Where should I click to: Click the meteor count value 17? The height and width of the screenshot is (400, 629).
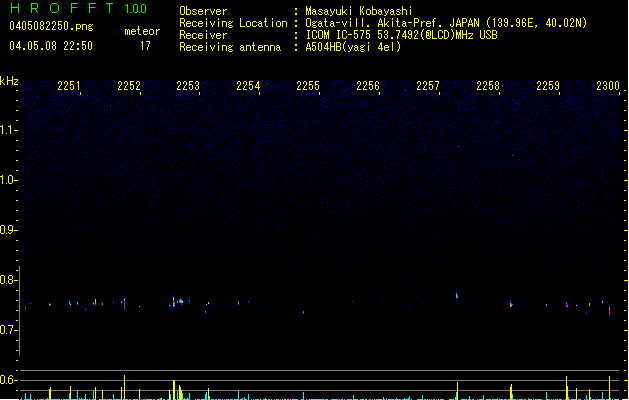[145, 46]
